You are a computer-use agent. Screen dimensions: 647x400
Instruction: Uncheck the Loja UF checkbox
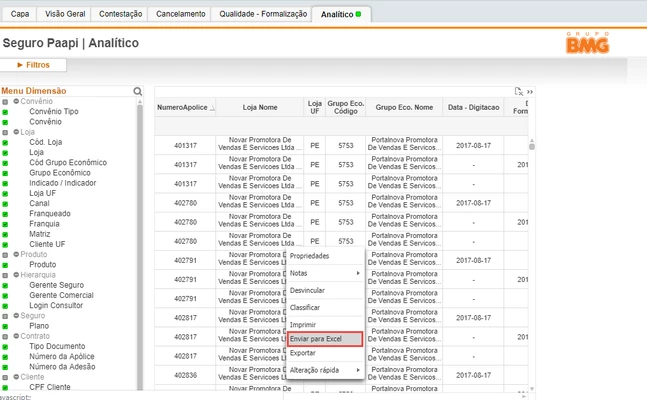click(5, 194)
